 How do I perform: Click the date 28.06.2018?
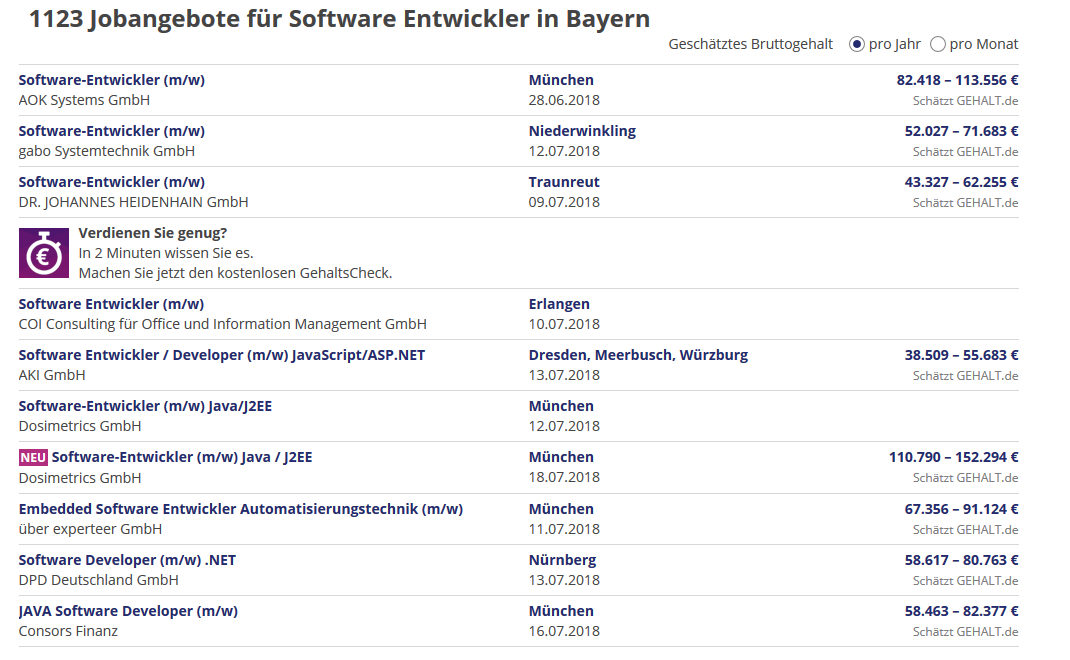coord(564,100)
